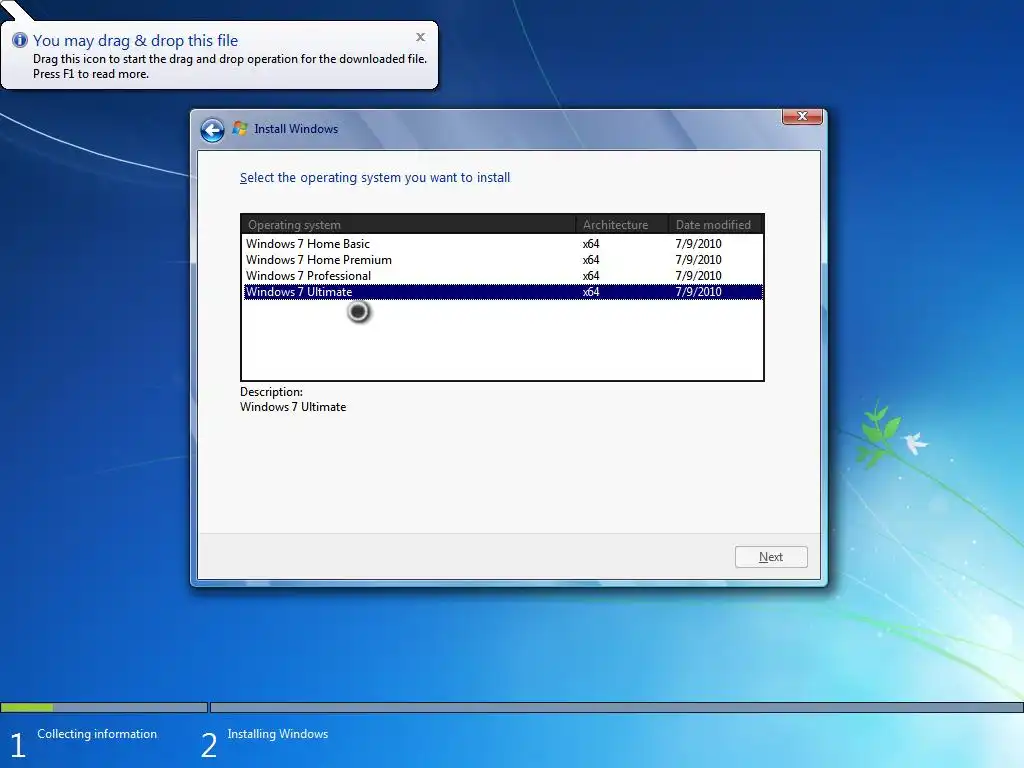
Task: Click the Architecture column header
Action: [x=622, y=225]
